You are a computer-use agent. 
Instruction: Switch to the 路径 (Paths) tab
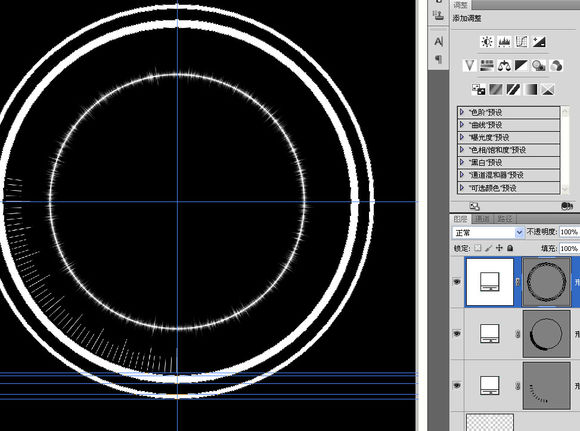pos(505,219)
